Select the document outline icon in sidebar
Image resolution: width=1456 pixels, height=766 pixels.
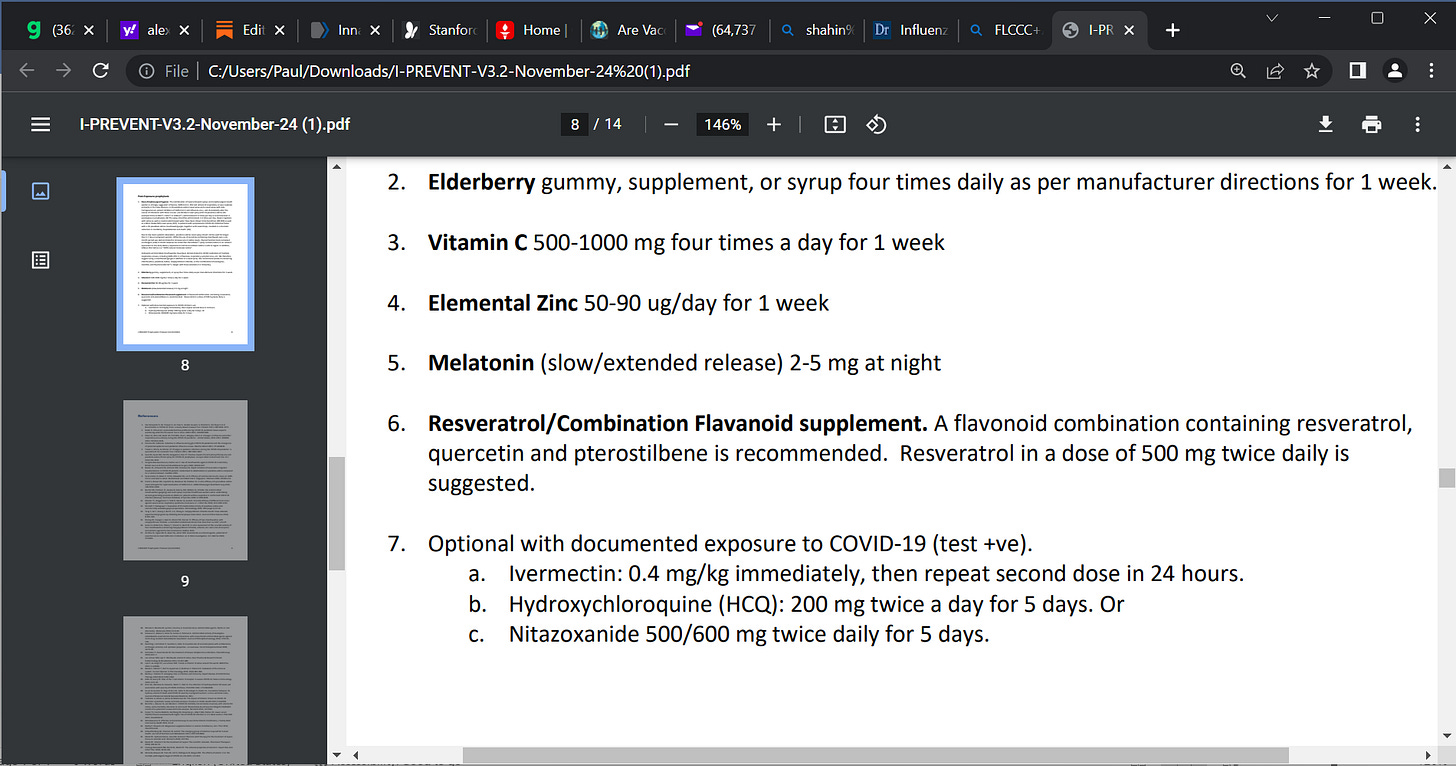[x=40, y=259]
